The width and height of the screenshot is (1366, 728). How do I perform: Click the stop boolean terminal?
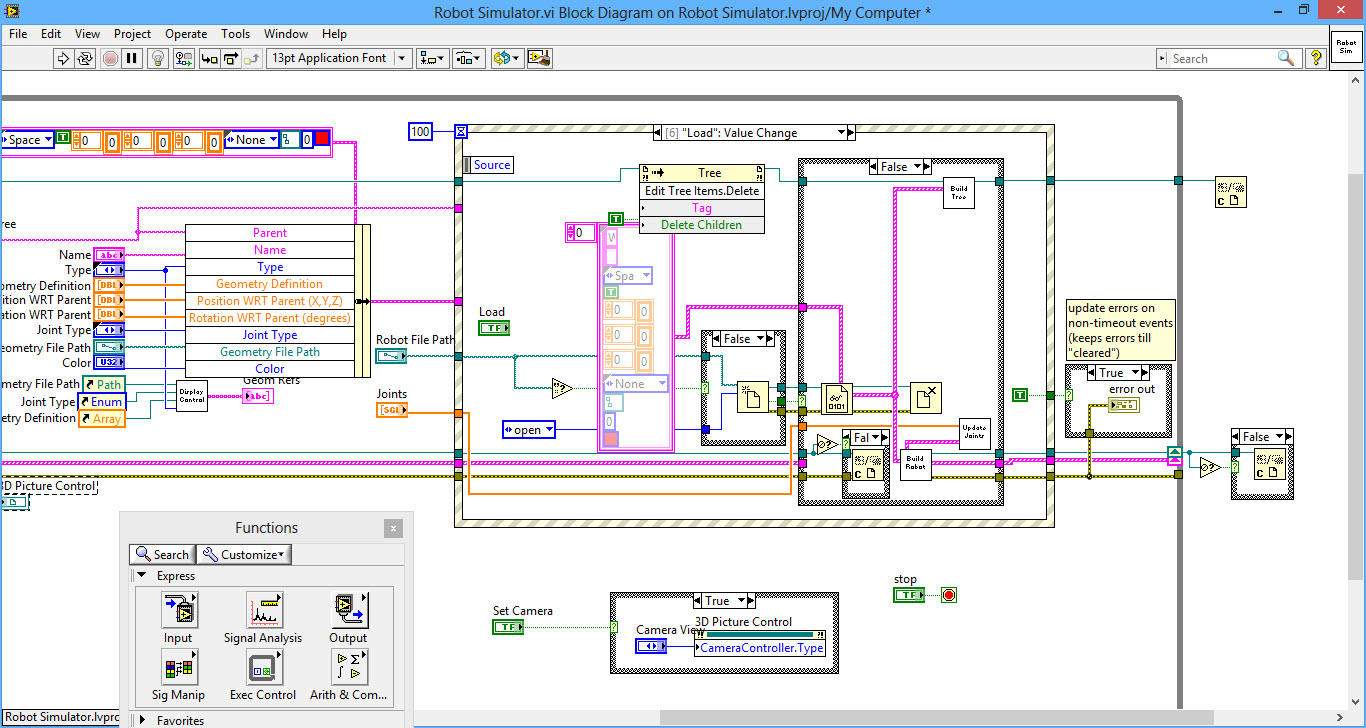click(909, 595)
